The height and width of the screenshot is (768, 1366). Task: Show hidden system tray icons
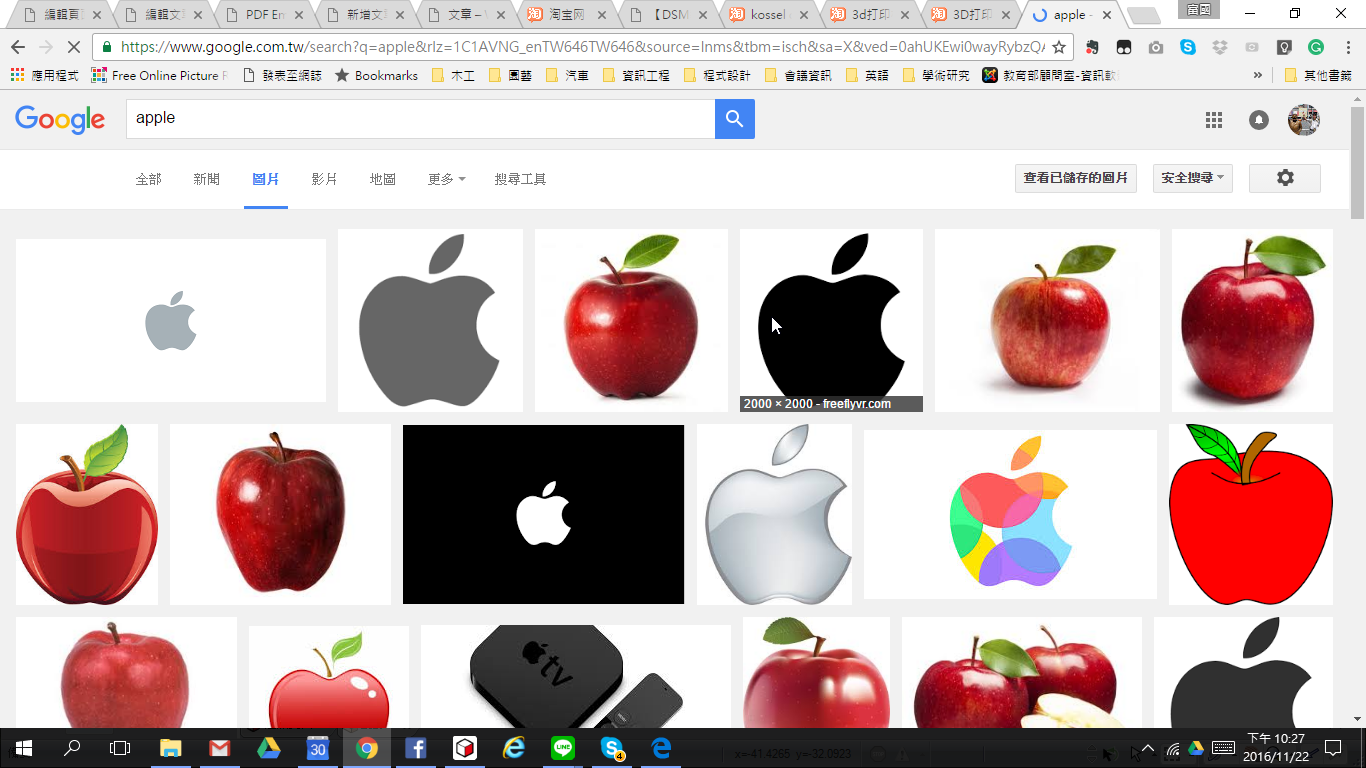point(1147,748)
